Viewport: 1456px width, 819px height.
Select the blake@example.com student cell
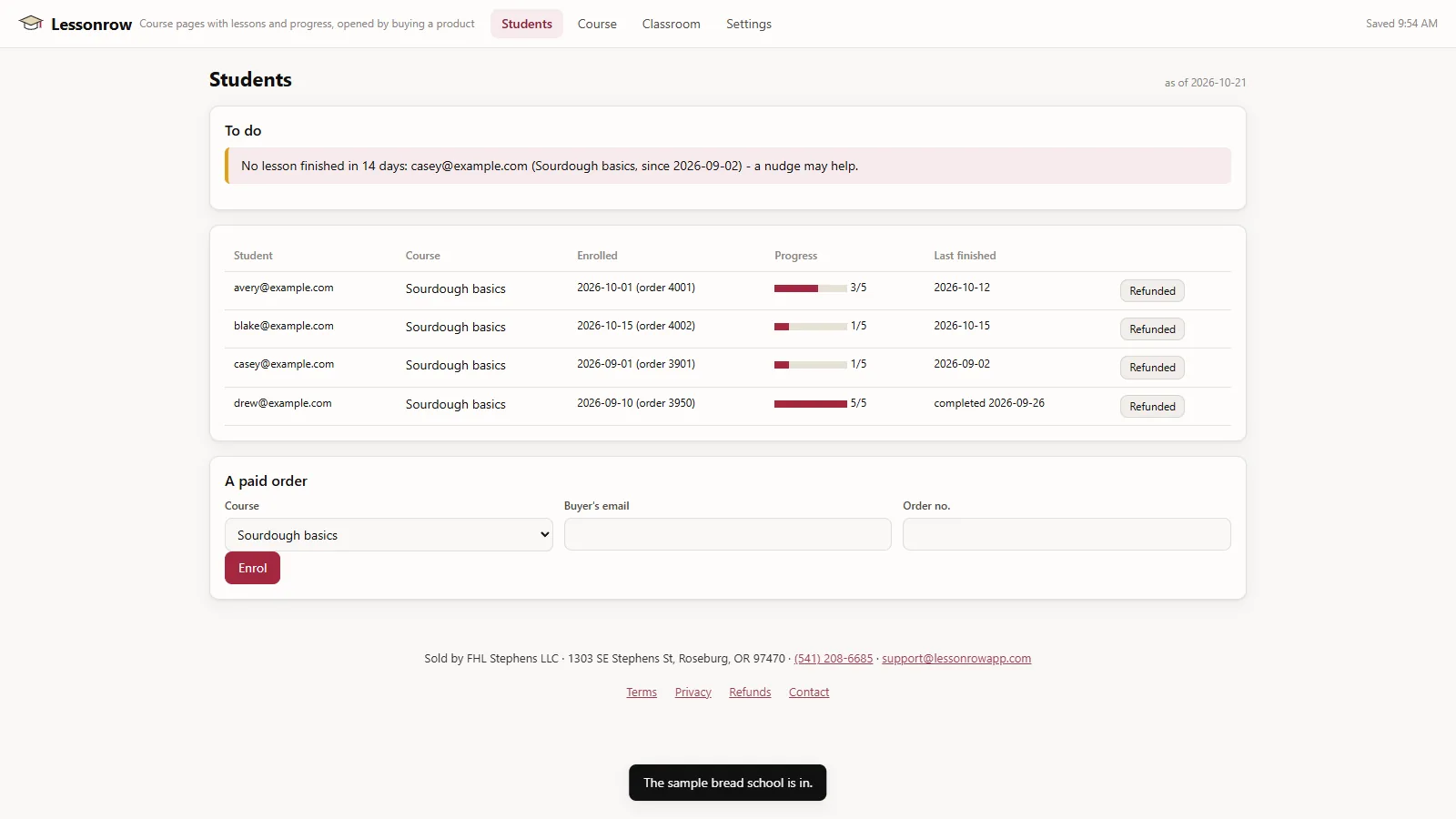(284, 326)
